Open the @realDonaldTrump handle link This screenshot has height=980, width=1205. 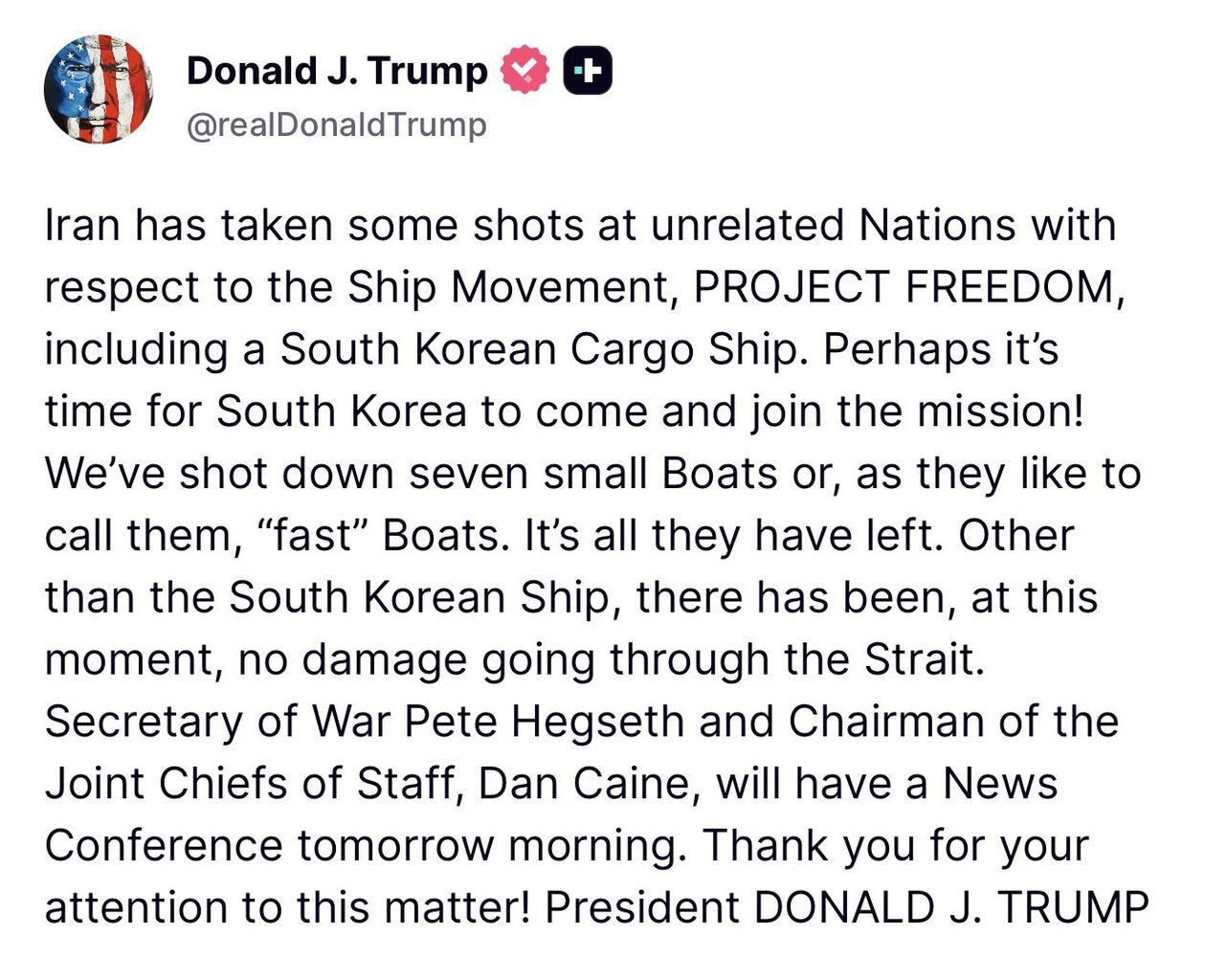point(337,125)
